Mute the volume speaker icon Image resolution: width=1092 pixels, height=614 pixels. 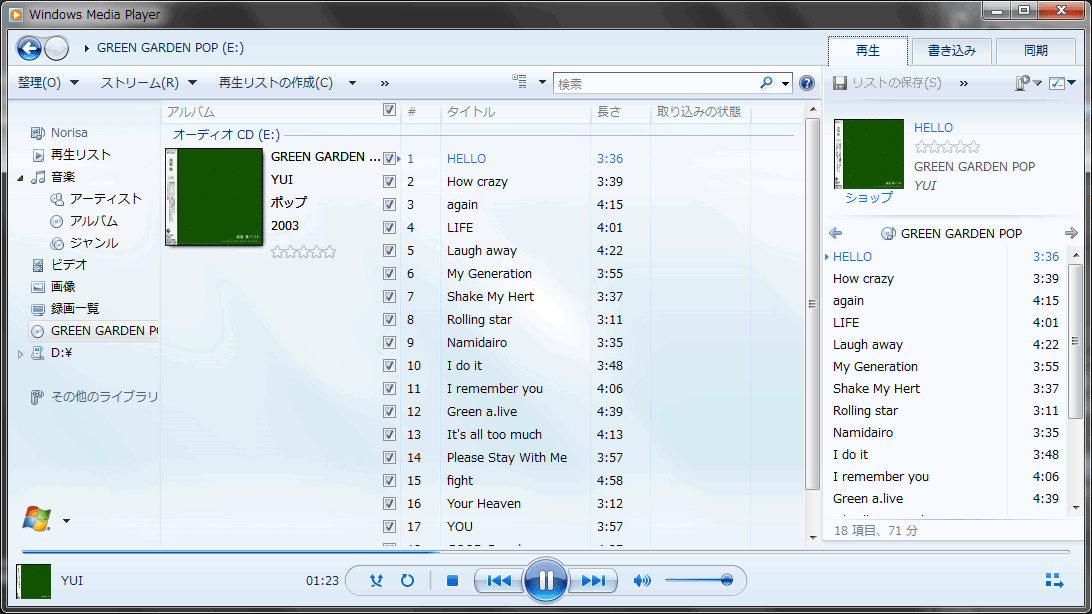click(642, 581)
